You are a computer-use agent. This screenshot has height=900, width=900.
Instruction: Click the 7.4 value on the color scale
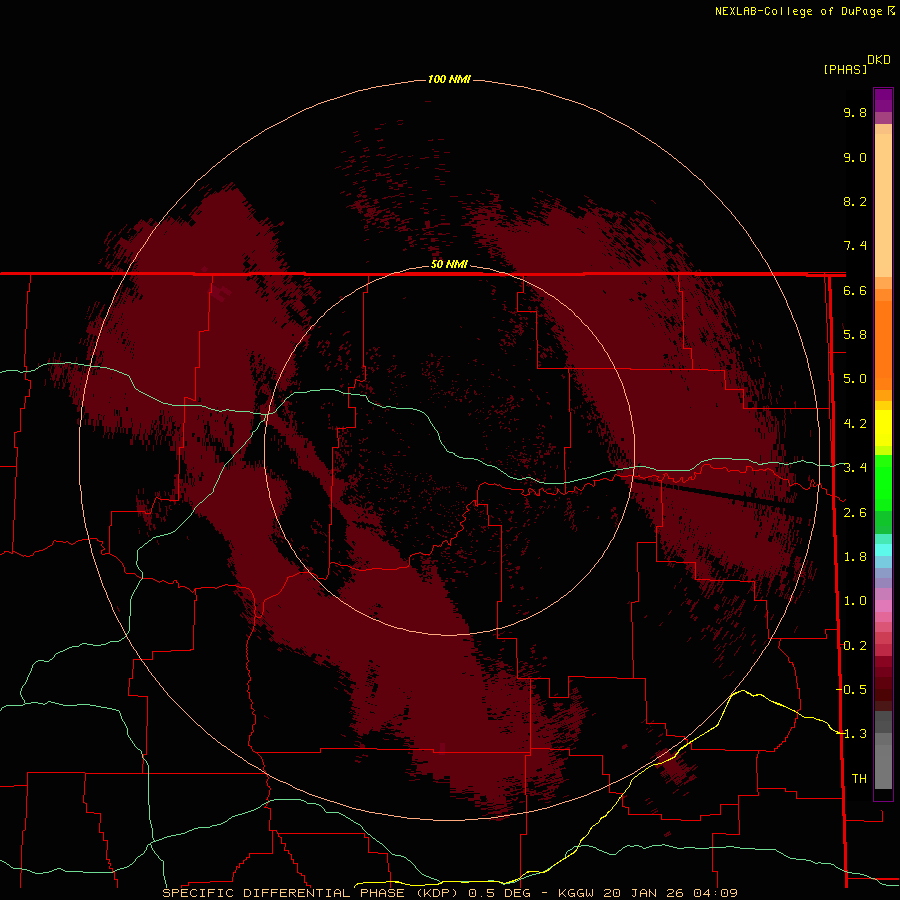[x=855, y=246]
